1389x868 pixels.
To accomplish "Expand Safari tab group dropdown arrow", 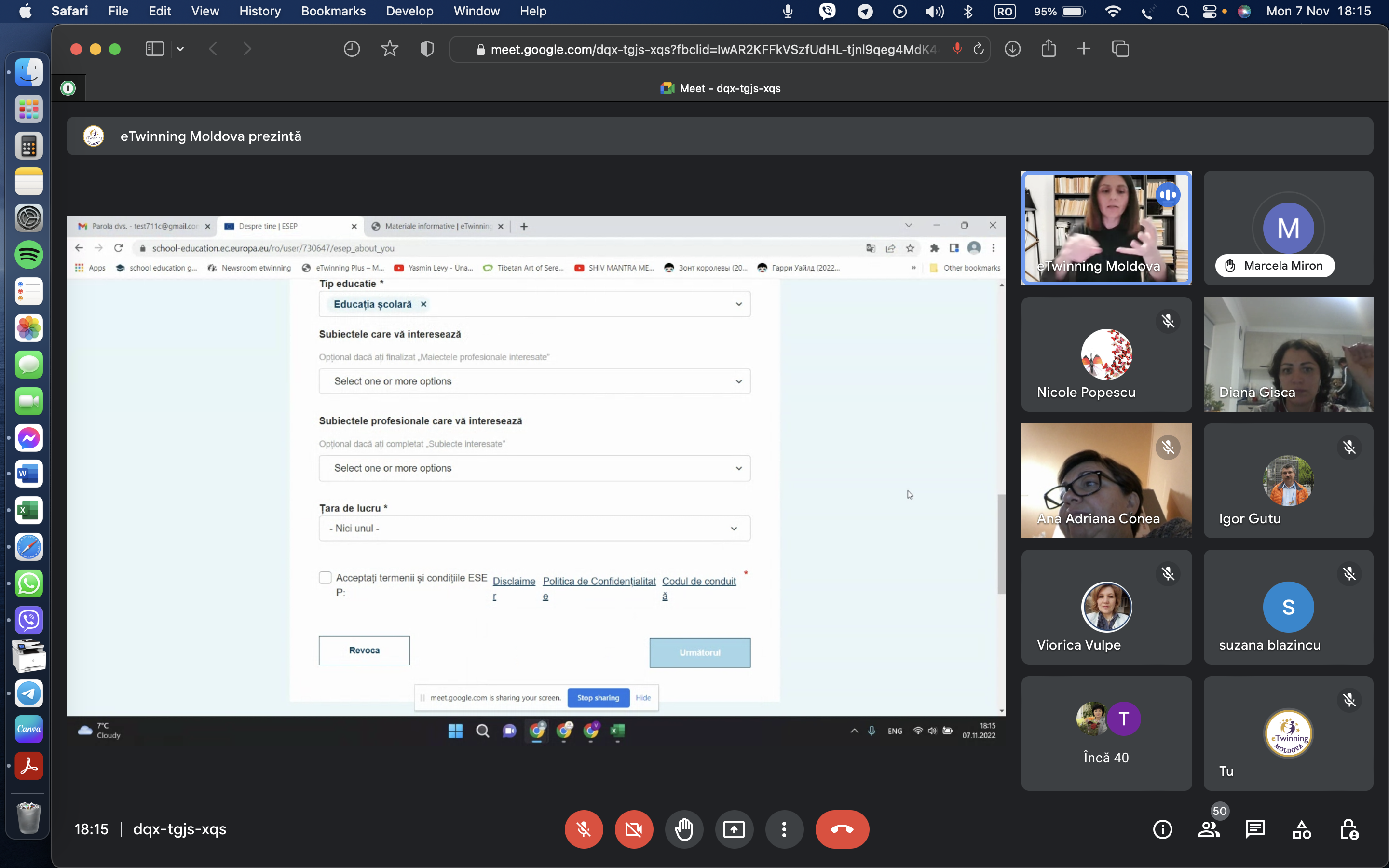I will pos(180,49).
